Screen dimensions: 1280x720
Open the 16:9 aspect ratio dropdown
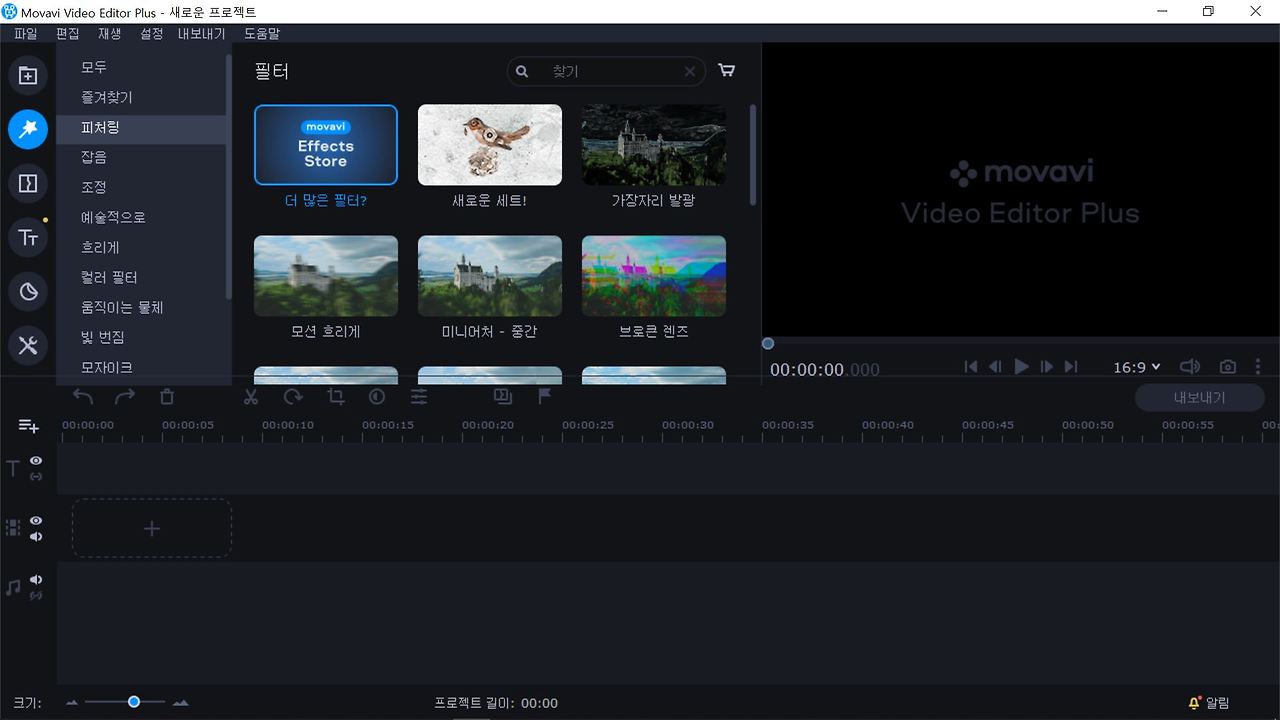1137,367
